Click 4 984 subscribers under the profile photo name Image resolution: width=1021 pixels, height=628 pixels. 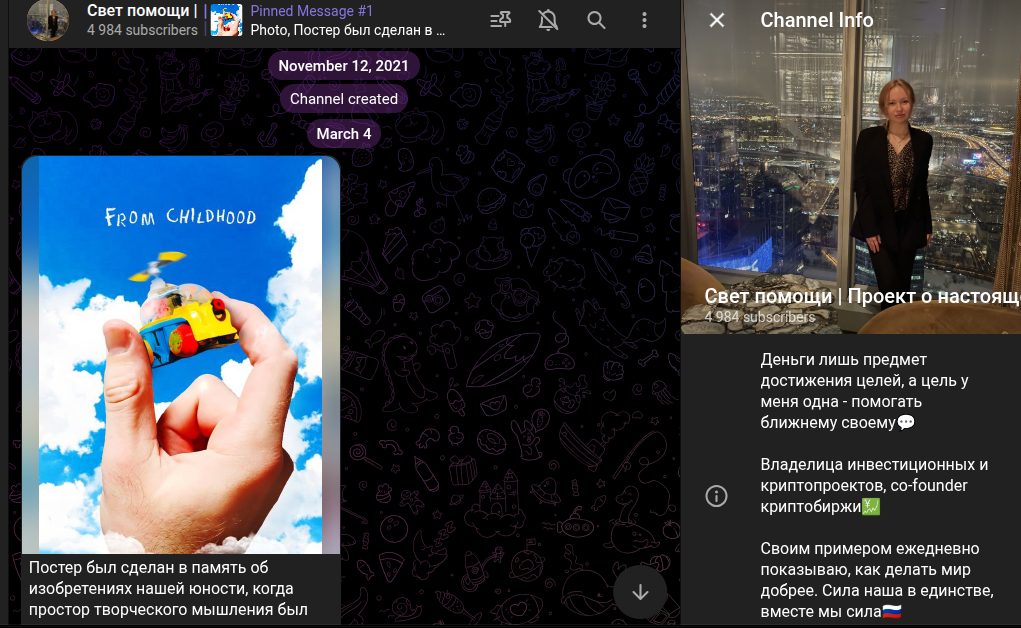[x=760, y=317]
